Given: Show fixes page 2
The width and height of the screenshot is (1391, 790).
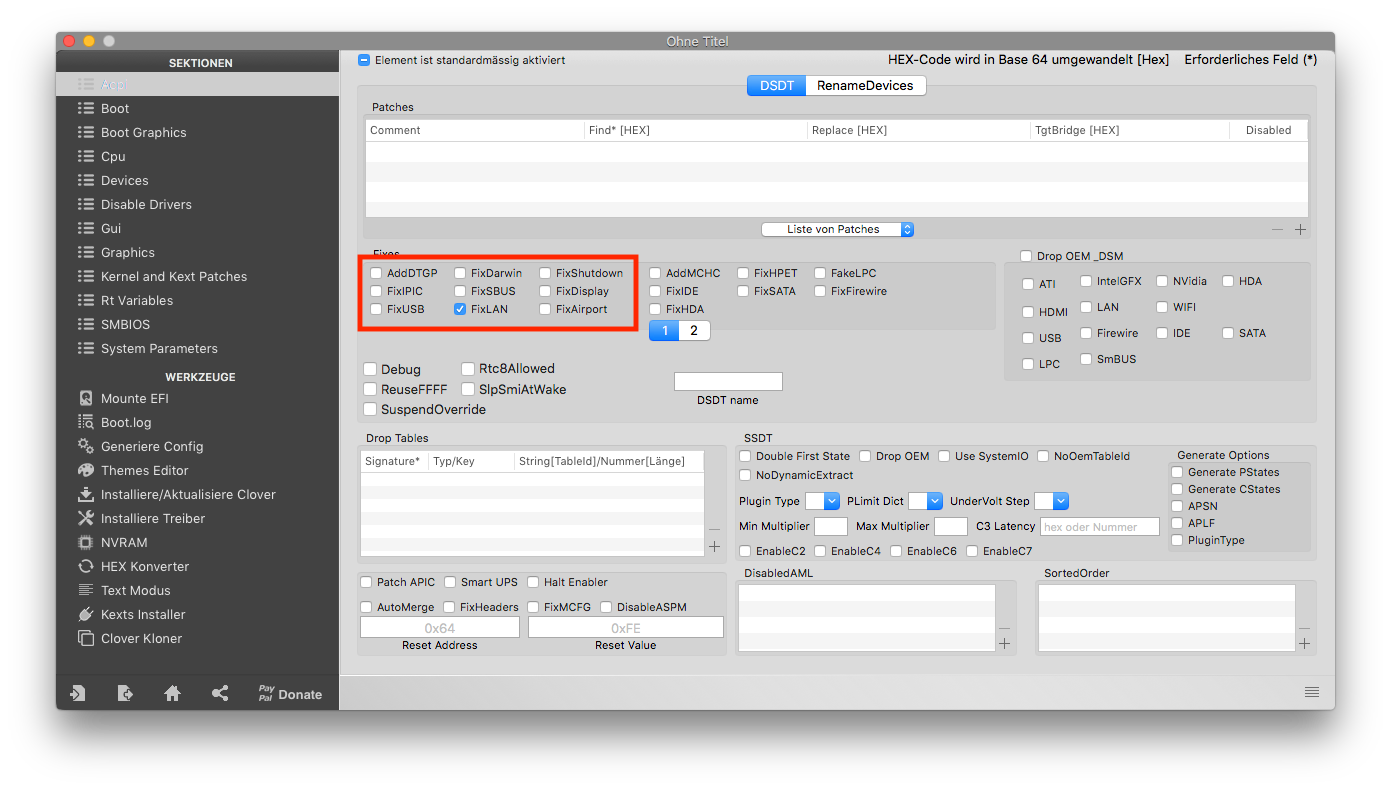Looking at the screenshot, I should pyautogui.click(x=694, y=330).
